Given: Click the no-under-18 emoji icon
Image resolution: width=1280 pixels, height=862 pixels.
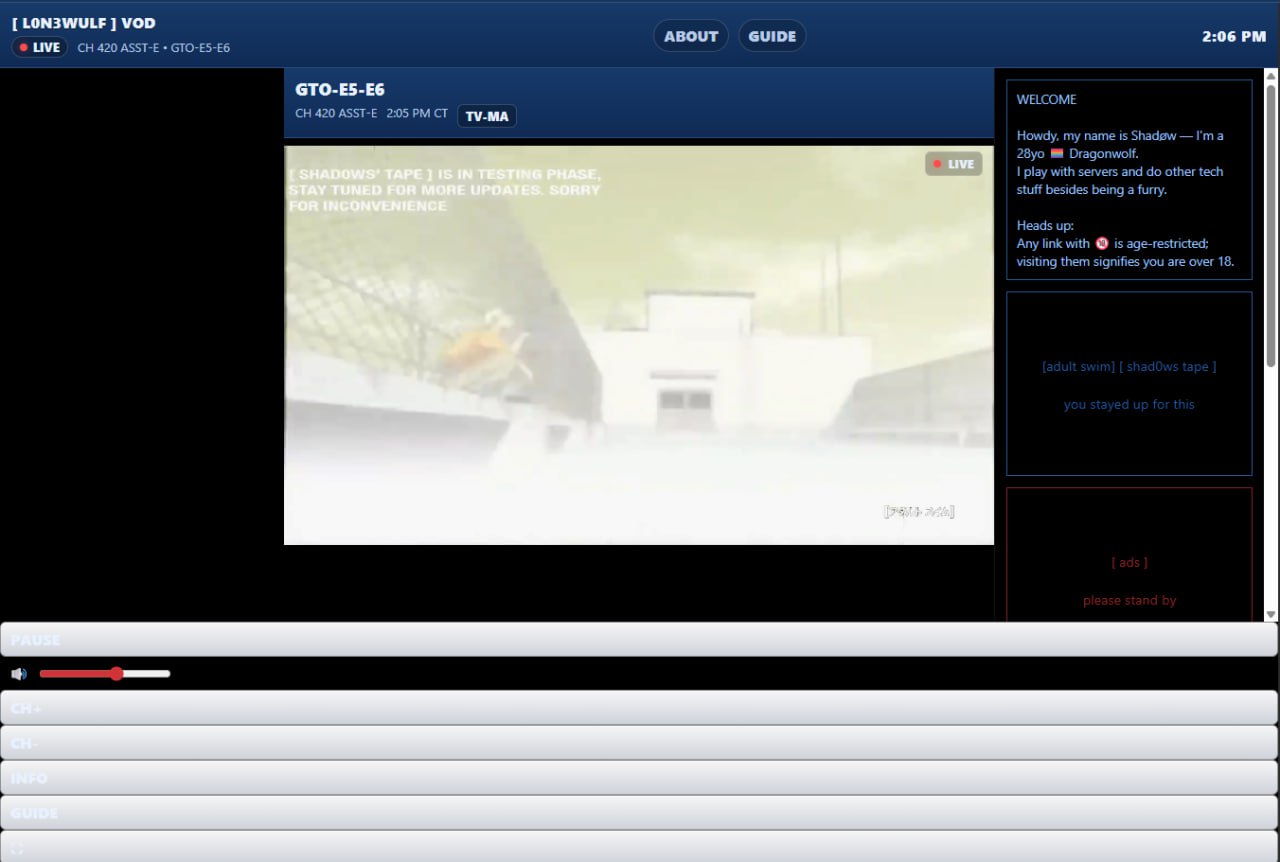Looking at the screenshot, I should click(x=1102, y=244).
